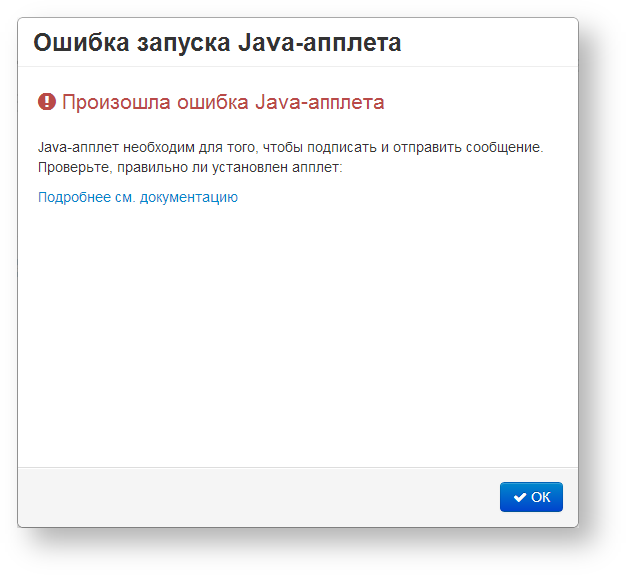Click the red exclamation error icon
The height and width of the screenshot is (576, 627).
[47, 102]
